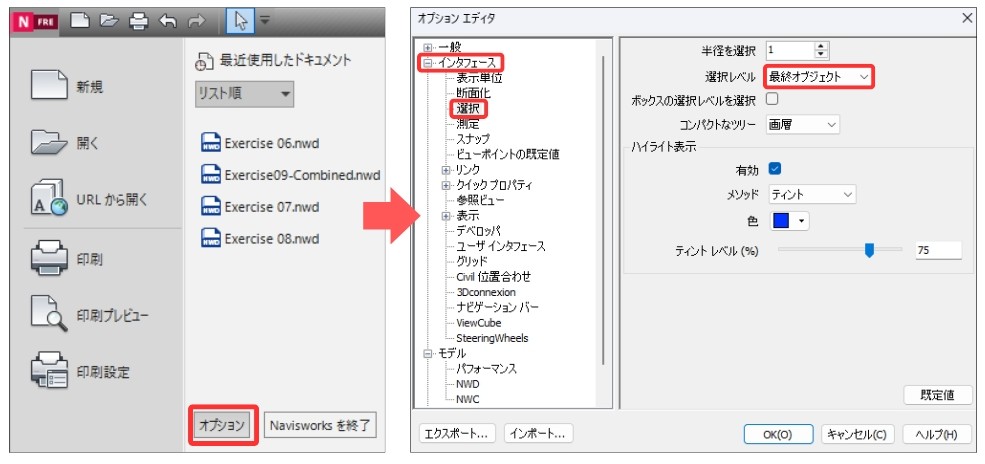
Task: Select 断面化 in the options tree
Action: [x=473, y=94]
